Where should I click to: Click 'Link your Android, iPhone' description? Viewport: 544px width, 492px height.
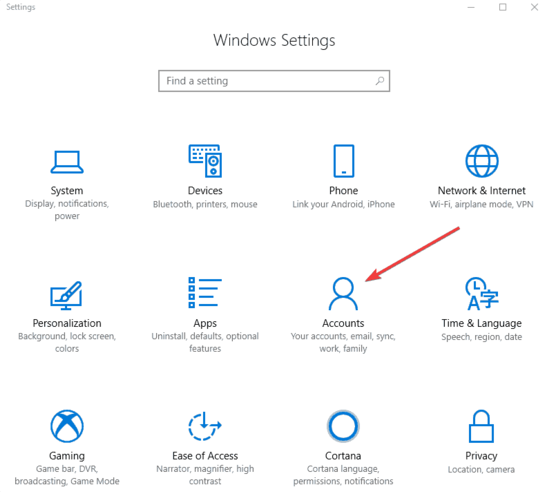(x=343, y=204)
